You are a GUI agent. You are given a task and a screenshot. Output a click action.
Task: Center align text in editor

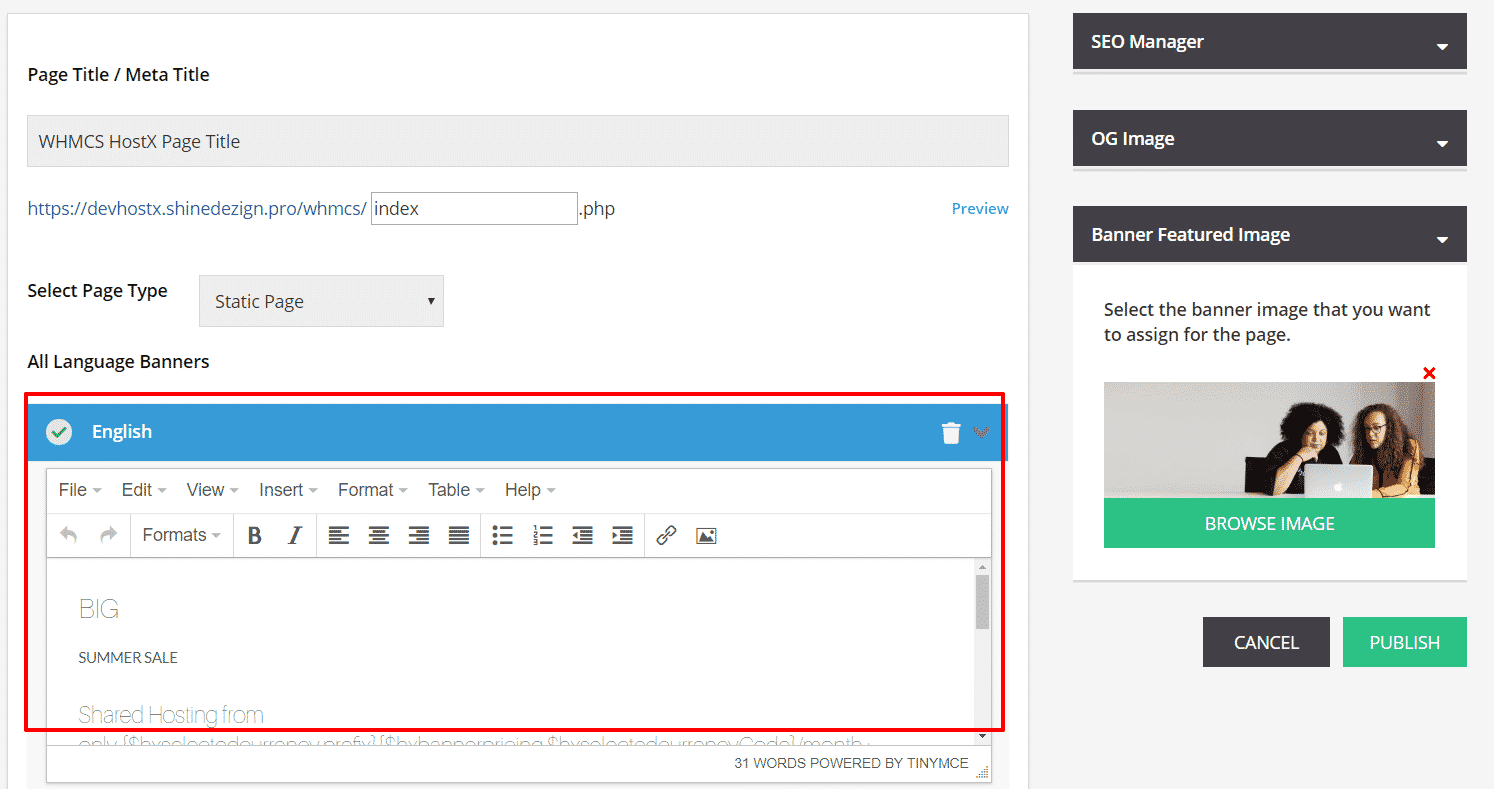379,536
